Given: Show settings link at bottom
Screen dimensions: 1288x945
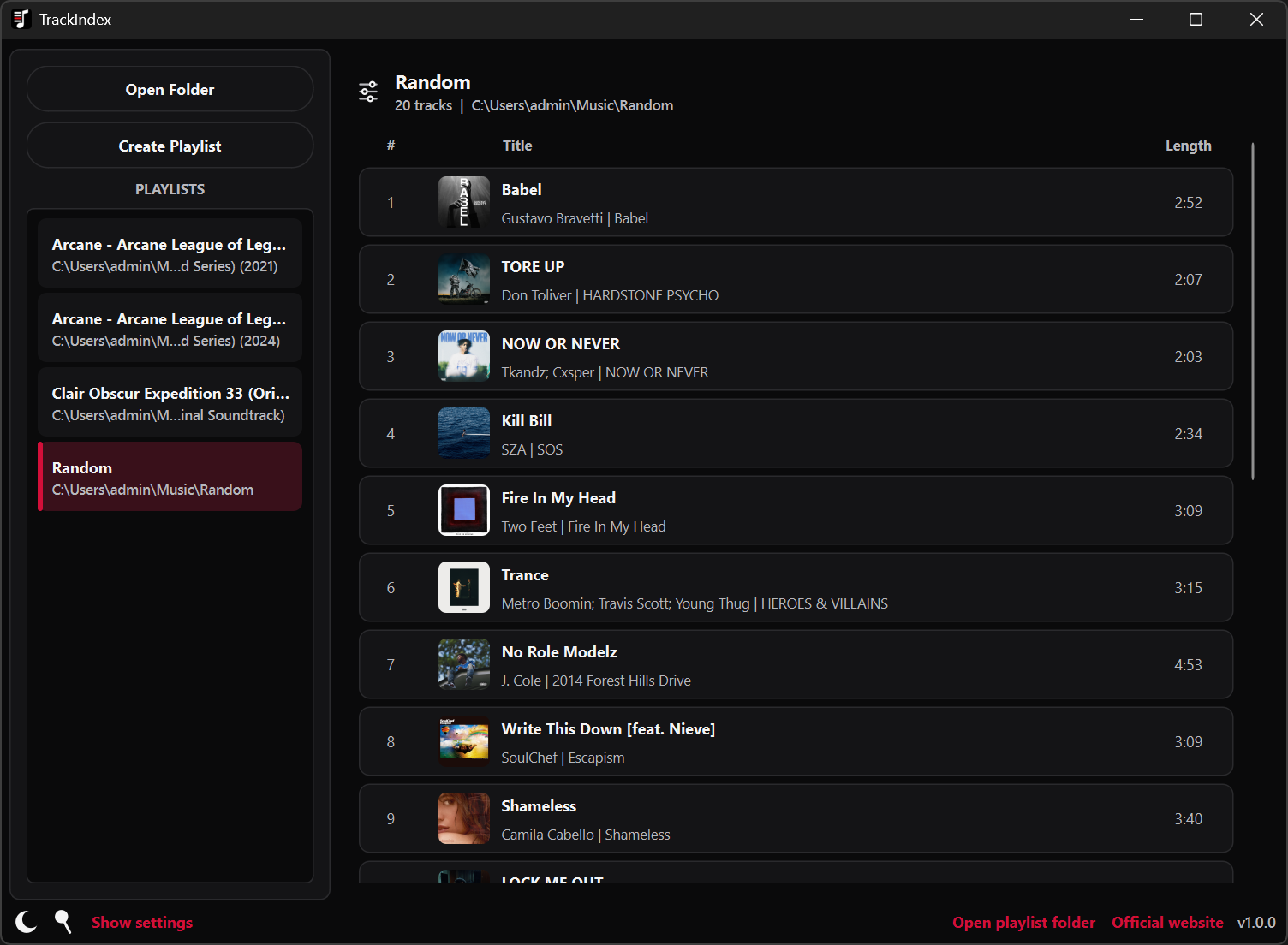Looking at the screenshot, I should click(x=142, y=923).
